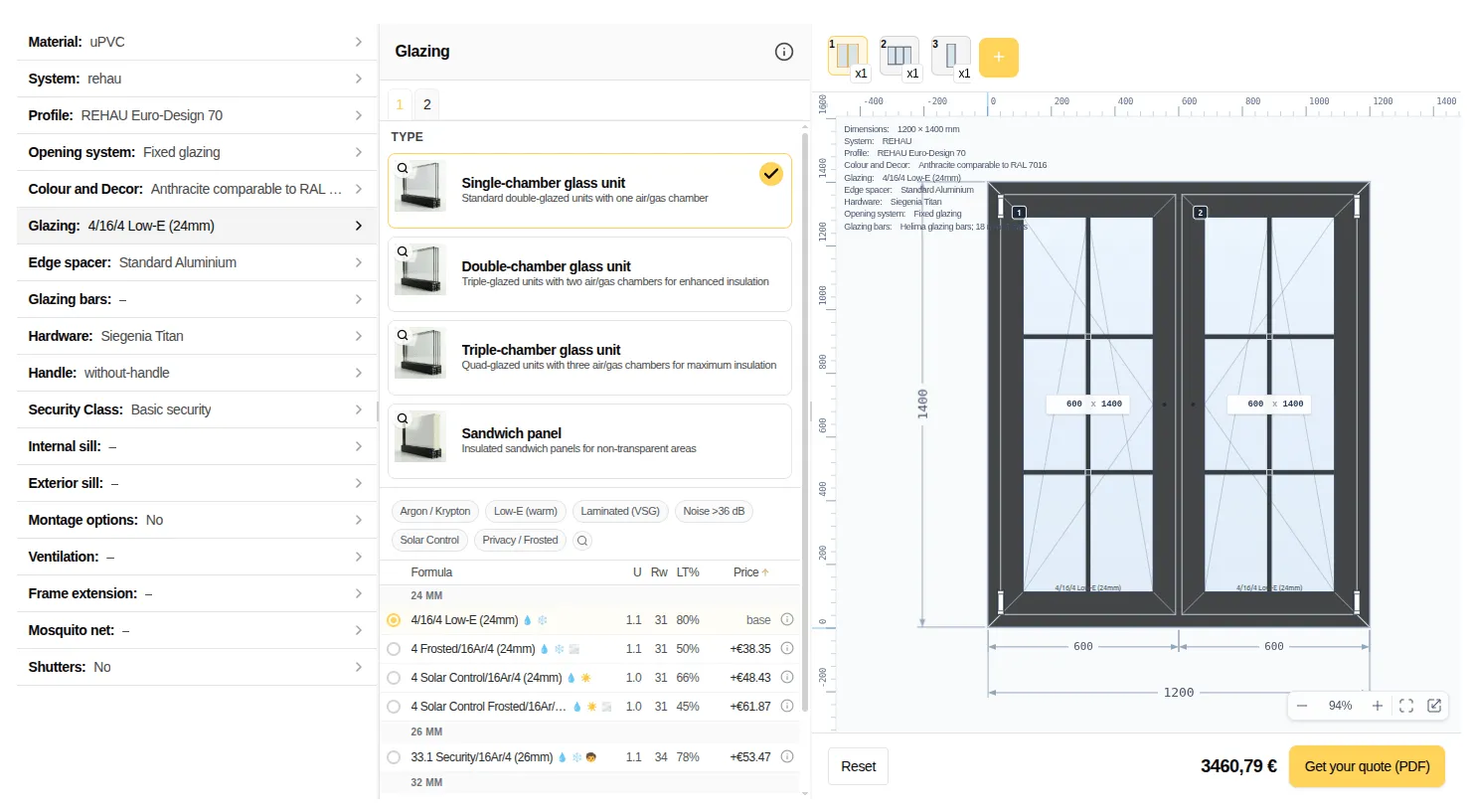Screen dimensions: 1470x812
Task: Choose Single-chamber glass unit card
Action: 589,191
